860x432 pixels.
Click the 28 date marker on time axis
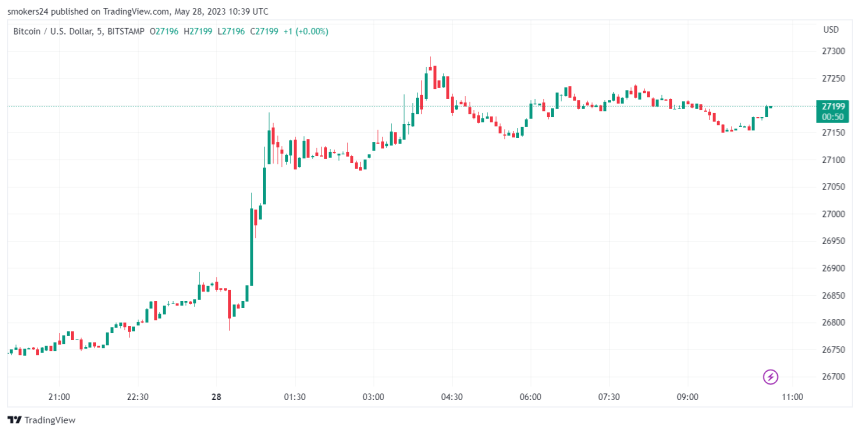[x=216, y=397]
